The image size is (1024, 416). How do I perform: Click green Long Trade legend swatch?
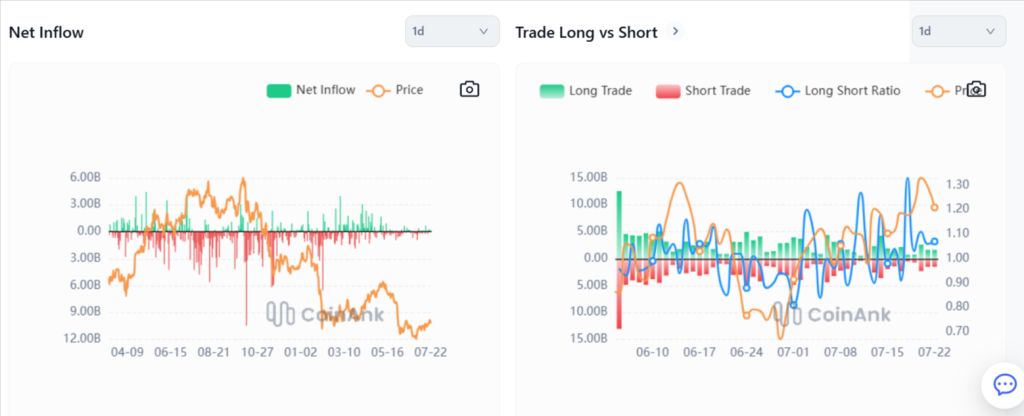[551, 91]
